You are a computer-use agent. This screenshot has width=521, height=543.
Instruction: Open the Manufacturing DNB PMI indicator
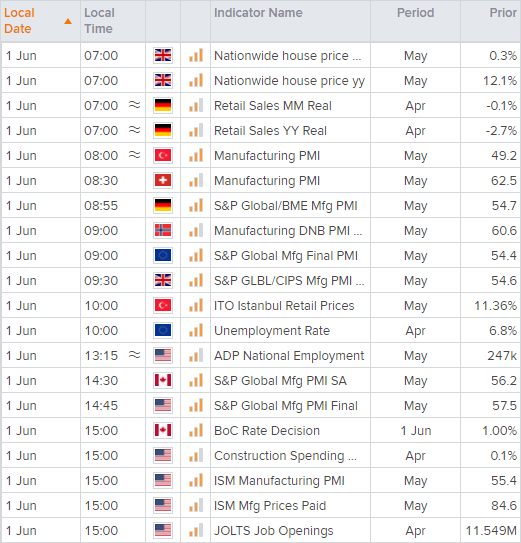click(288, 231)
